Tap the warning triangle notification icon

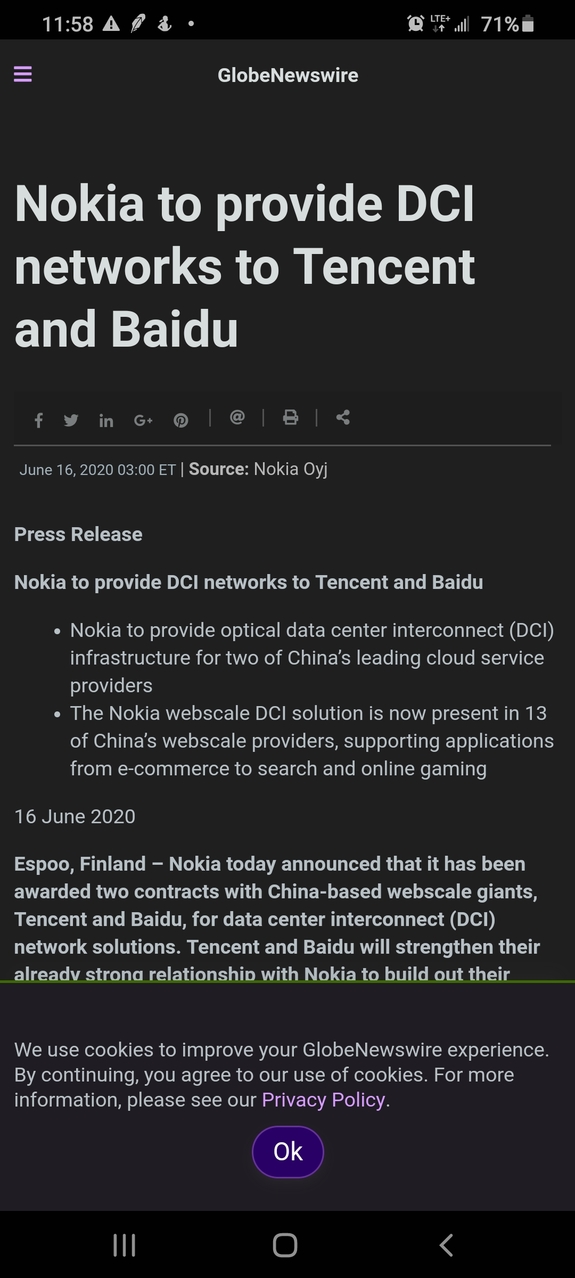[x=111, y=23]
